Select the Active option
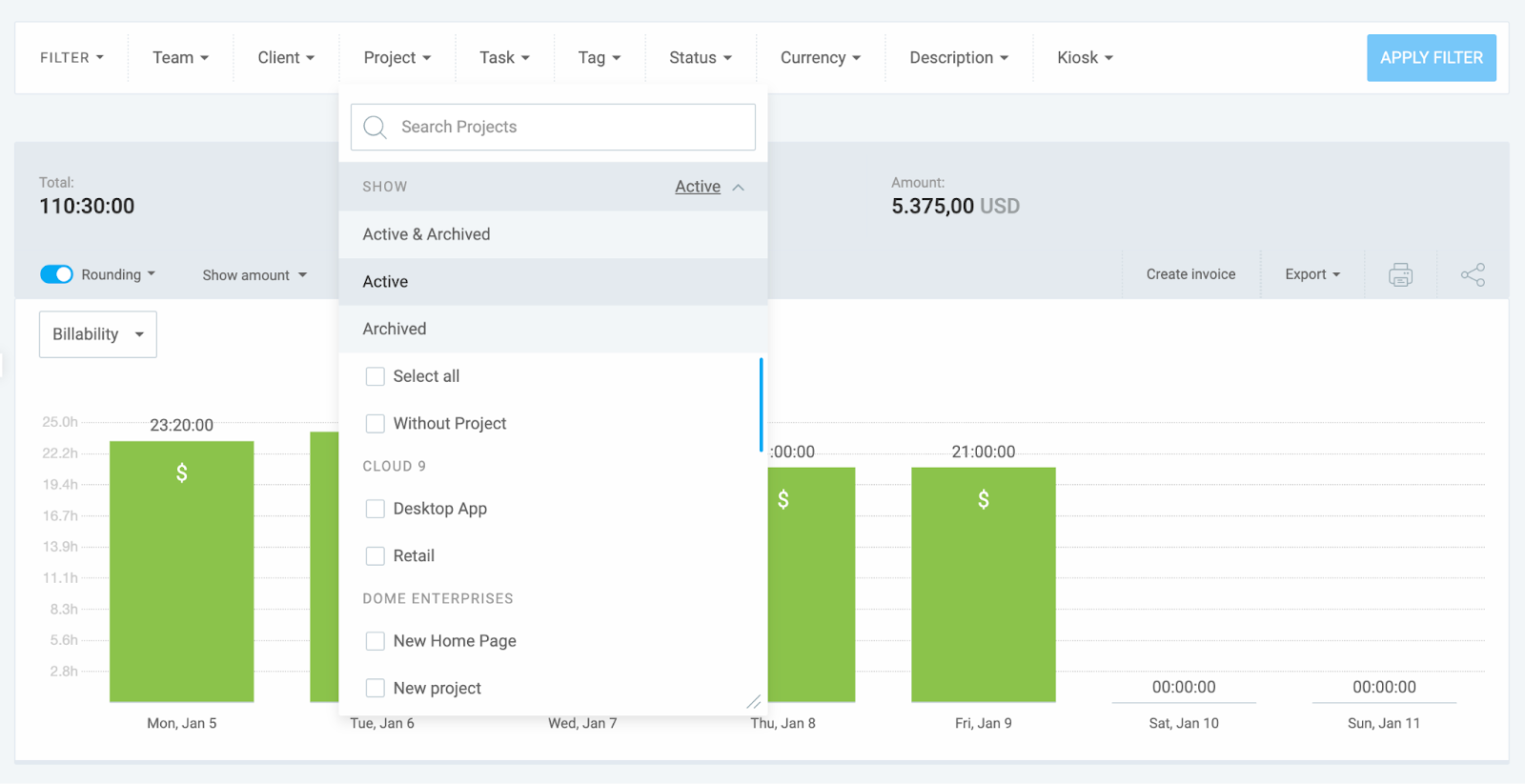The height and width of the screenshot is (784, 1525). point(553,282)
